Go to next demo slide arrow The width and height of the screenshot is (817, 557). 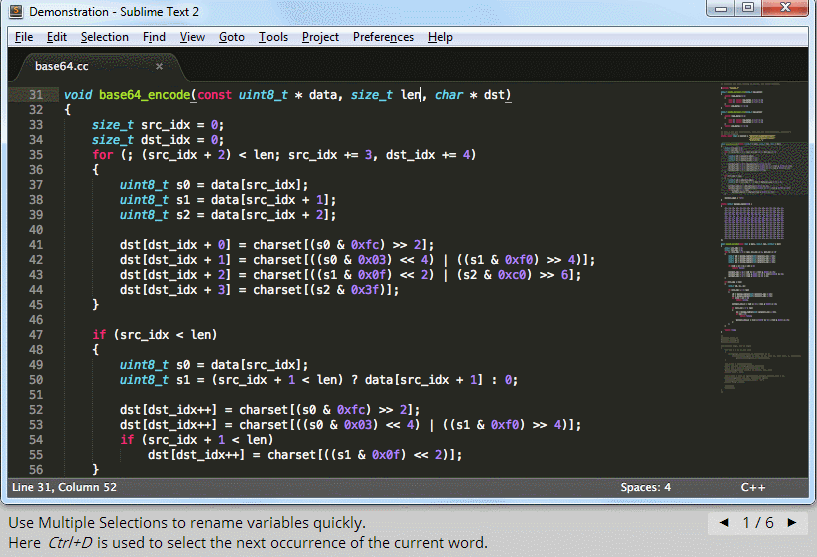(792, 522)
